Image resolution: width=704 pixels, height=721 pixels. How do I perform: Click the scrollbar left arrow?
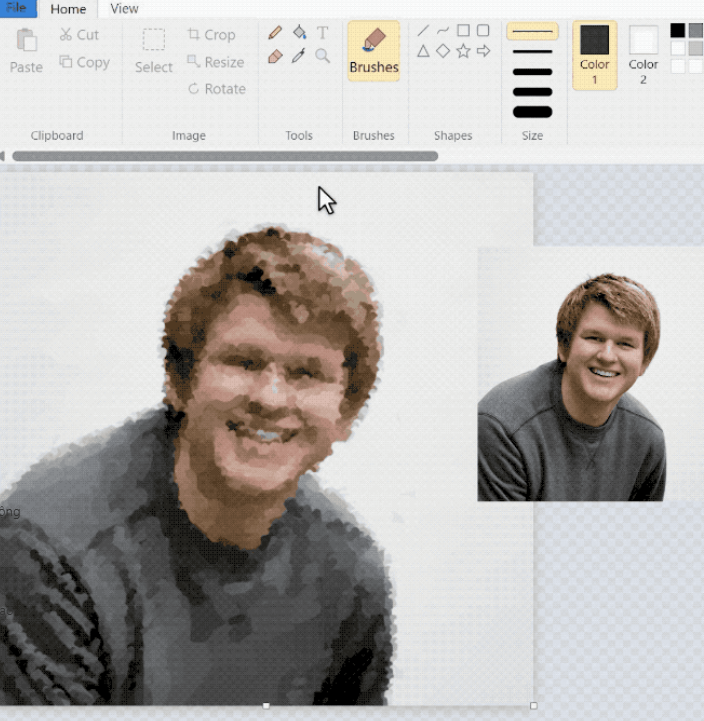click(2, 156)
